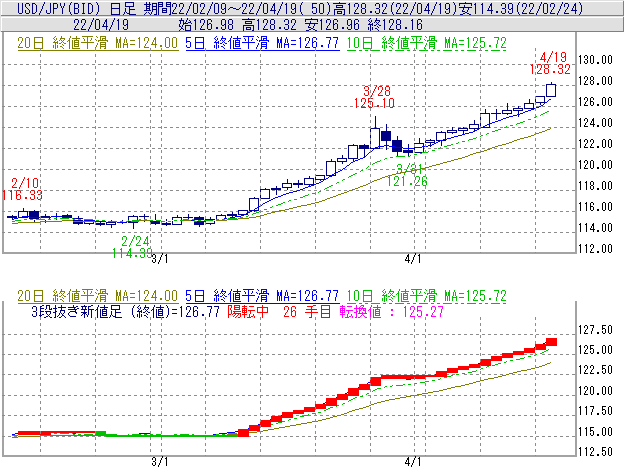Image resolution: width=624 pixels, height=475 pixels.
Task: Click the 26 手目 count text
Action: pyautogui.click(x=307, y=311)
